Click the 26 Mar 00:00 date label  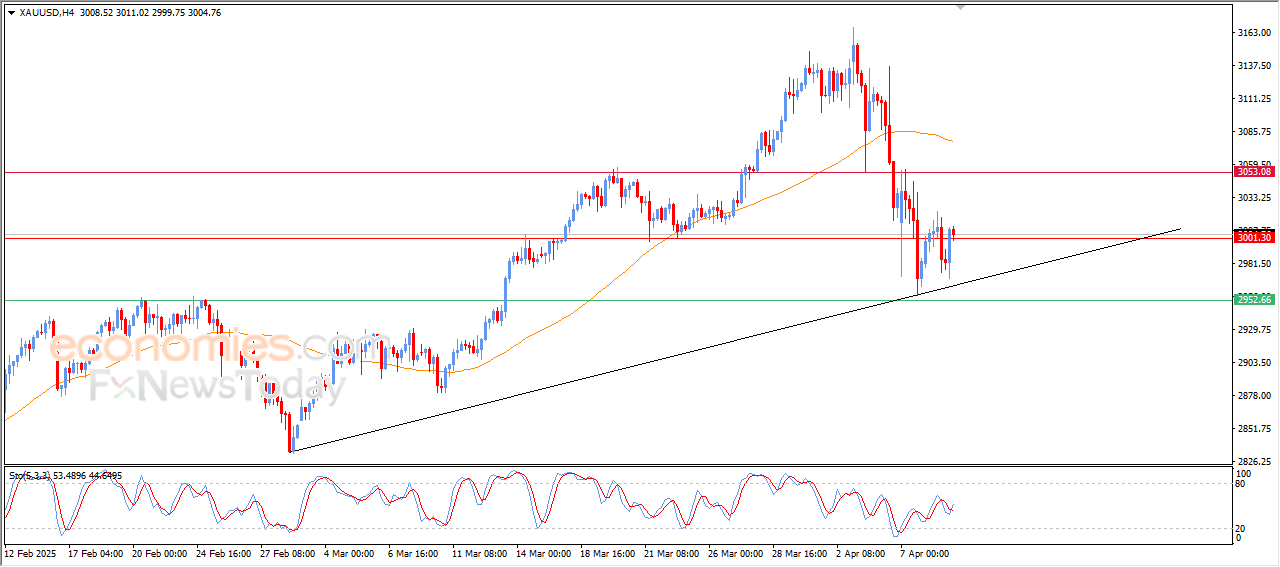click(737, 552)
